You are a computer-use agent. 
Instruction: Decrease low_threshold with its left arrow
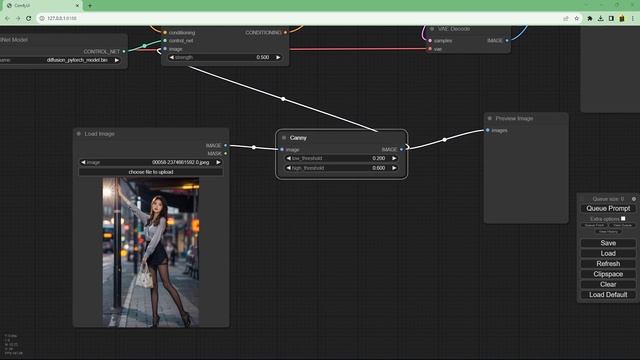tap(289, 158)
